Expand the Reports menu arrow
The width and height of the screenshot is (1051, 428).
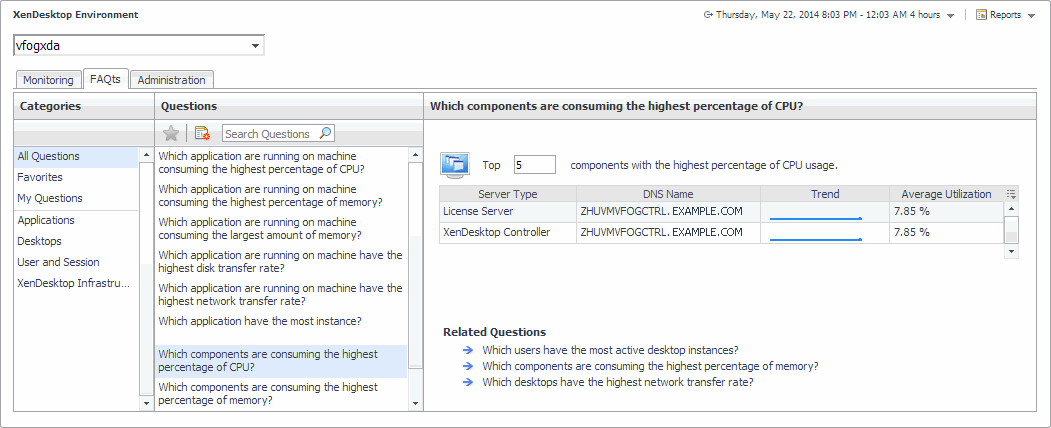coord(1031,16)
